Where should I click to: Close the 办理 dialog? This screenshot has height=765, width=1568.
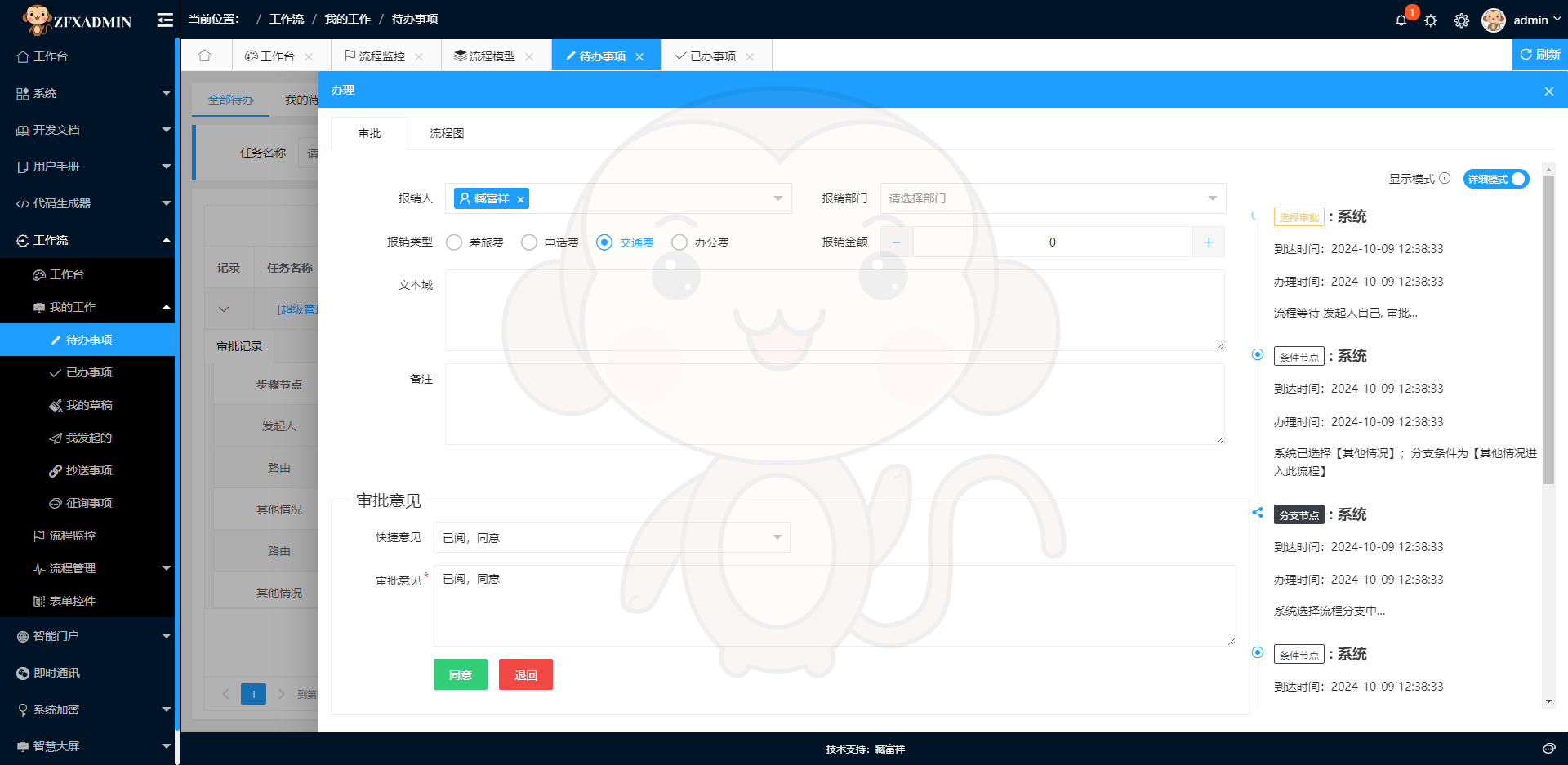pyautogui.click(x=1548, y=91)
